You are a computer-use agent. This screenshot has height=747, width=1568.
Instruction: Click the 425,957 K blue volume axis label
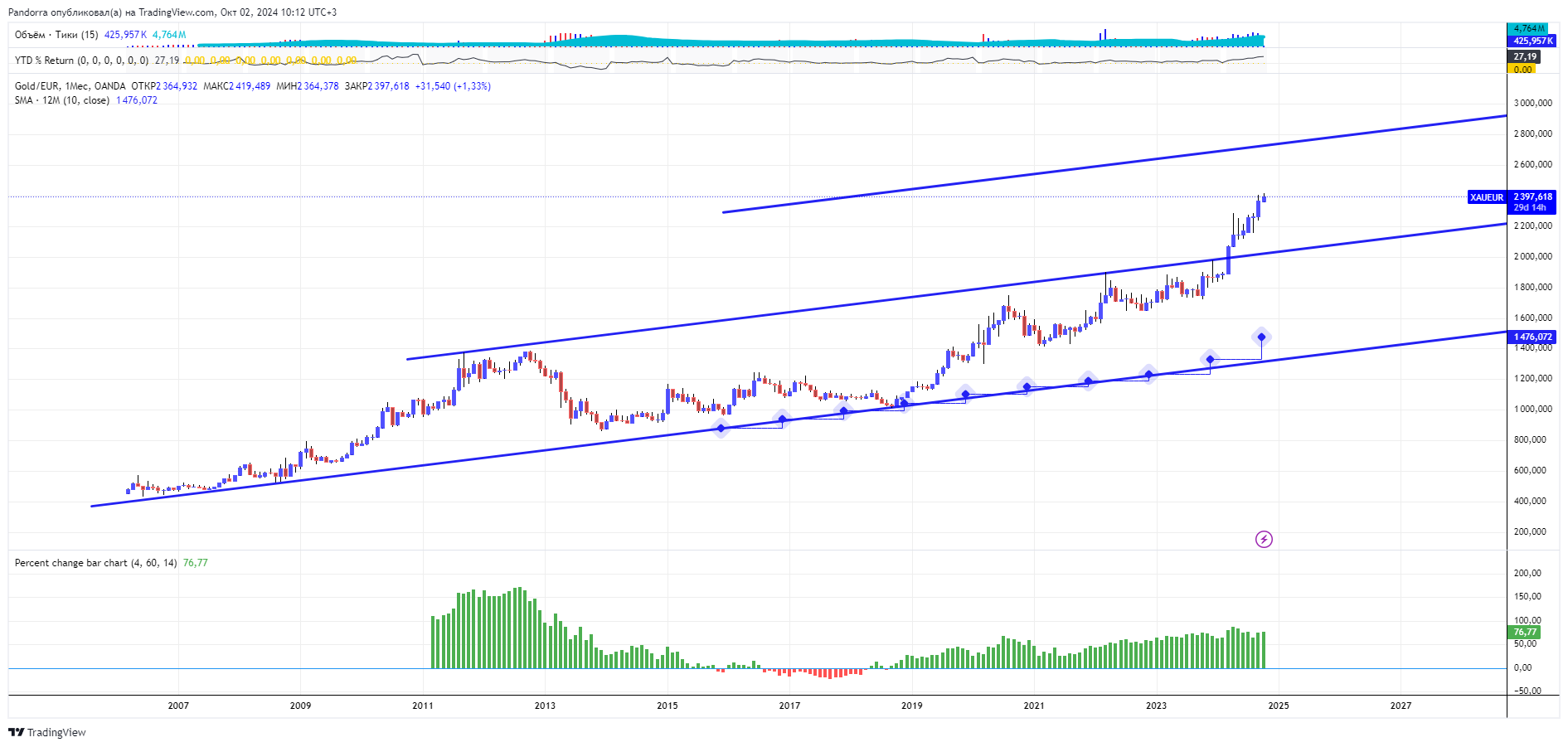(1532, 41)
